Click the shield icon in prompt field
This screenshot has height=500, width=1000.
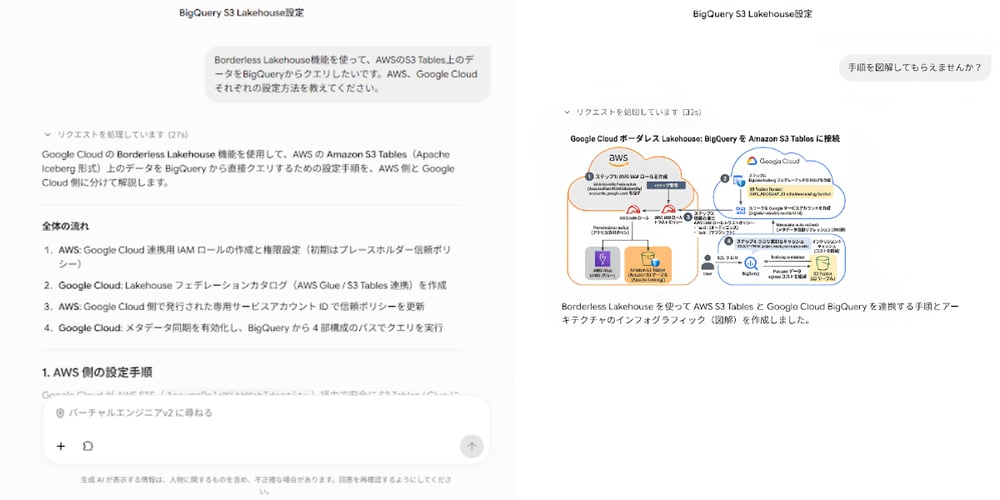click(60, 413)
